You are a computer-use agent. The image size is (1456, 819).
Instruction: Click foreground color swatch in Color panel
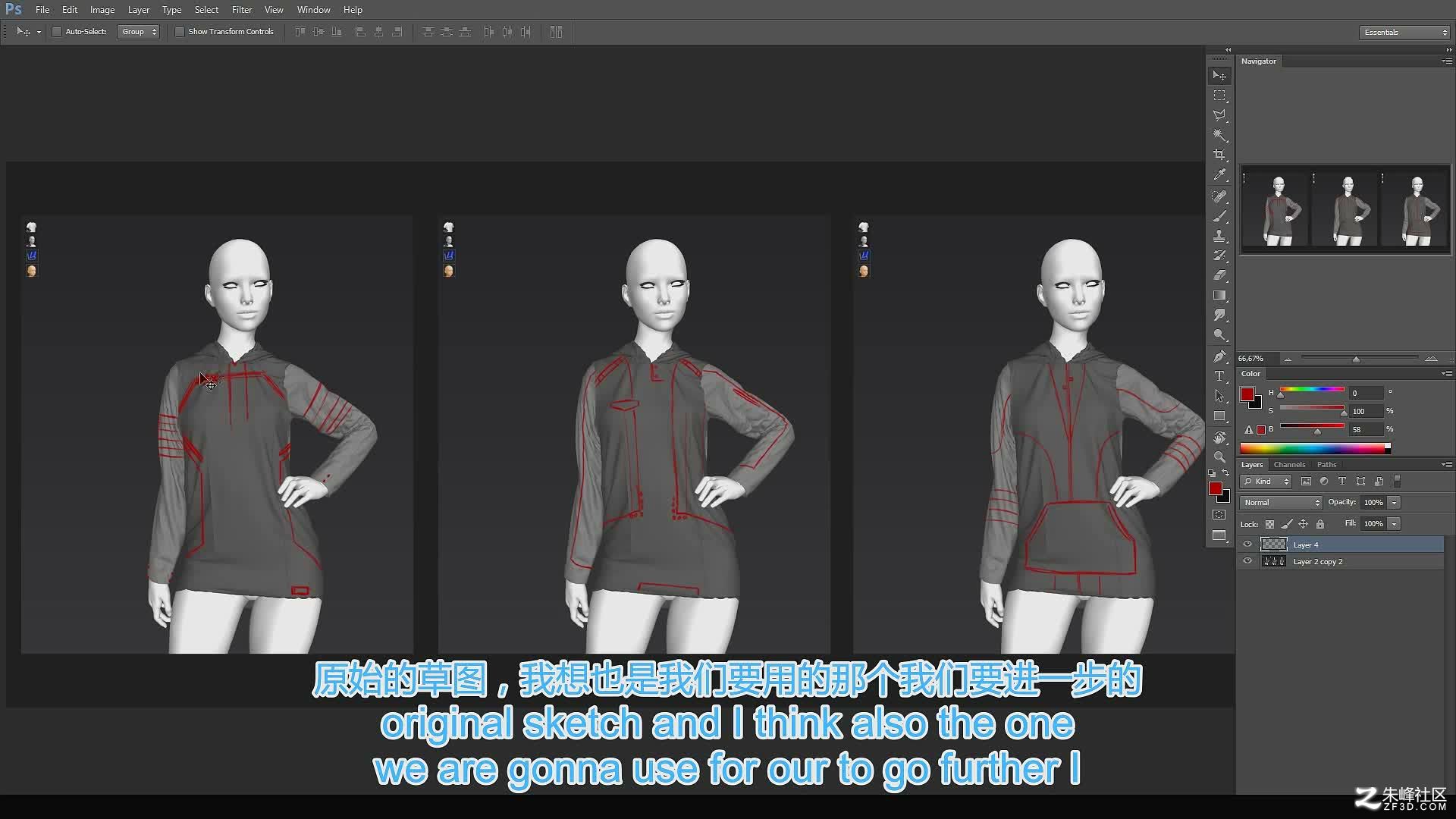[1247, 394]
